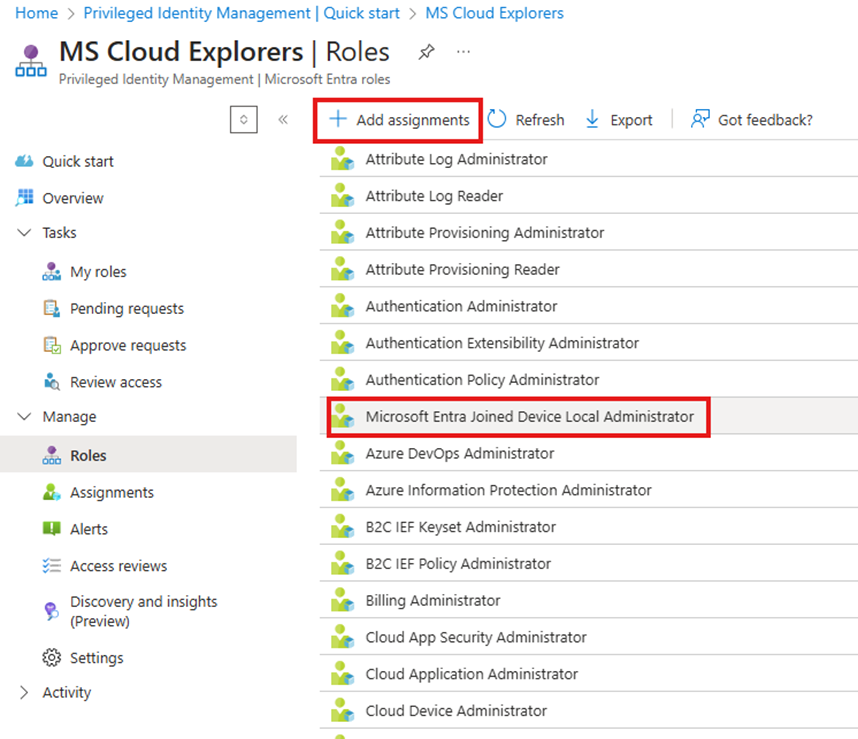
Task: Click the pin icon beside the Roles title
Action: click(x=426, y=52)
